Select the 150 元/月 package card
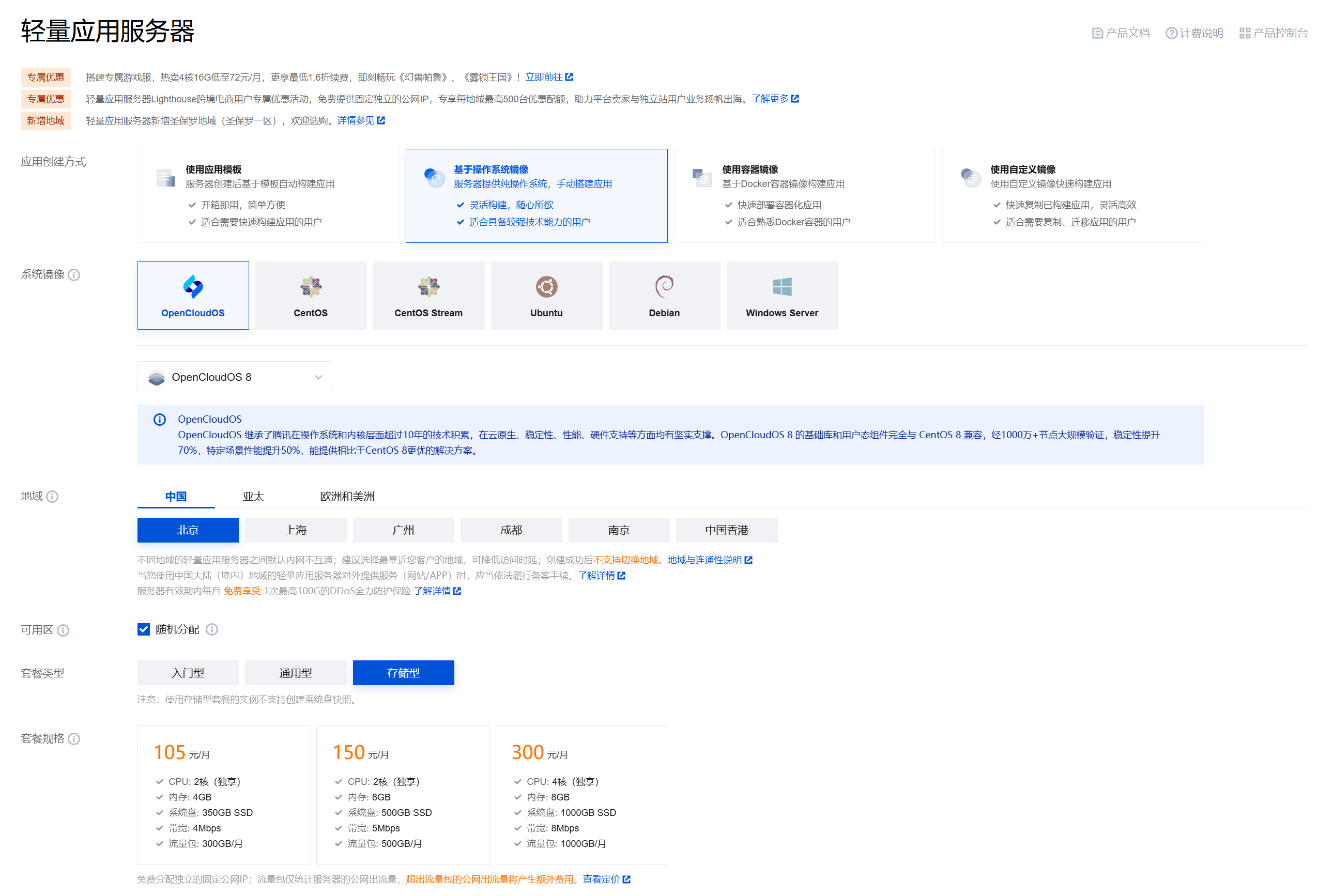 402,795
